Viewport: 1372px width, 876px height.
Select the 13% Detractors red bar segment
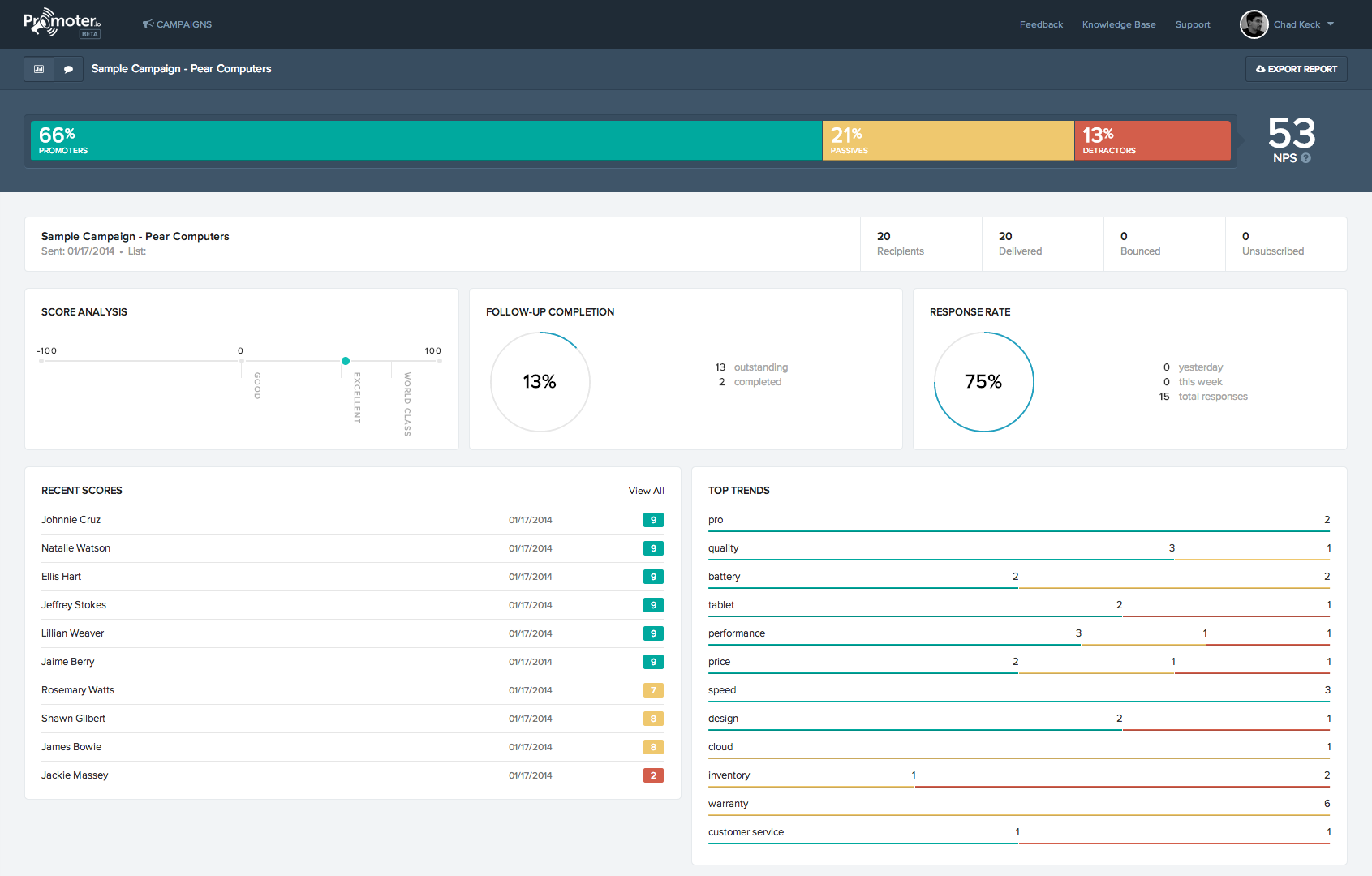1152,140
